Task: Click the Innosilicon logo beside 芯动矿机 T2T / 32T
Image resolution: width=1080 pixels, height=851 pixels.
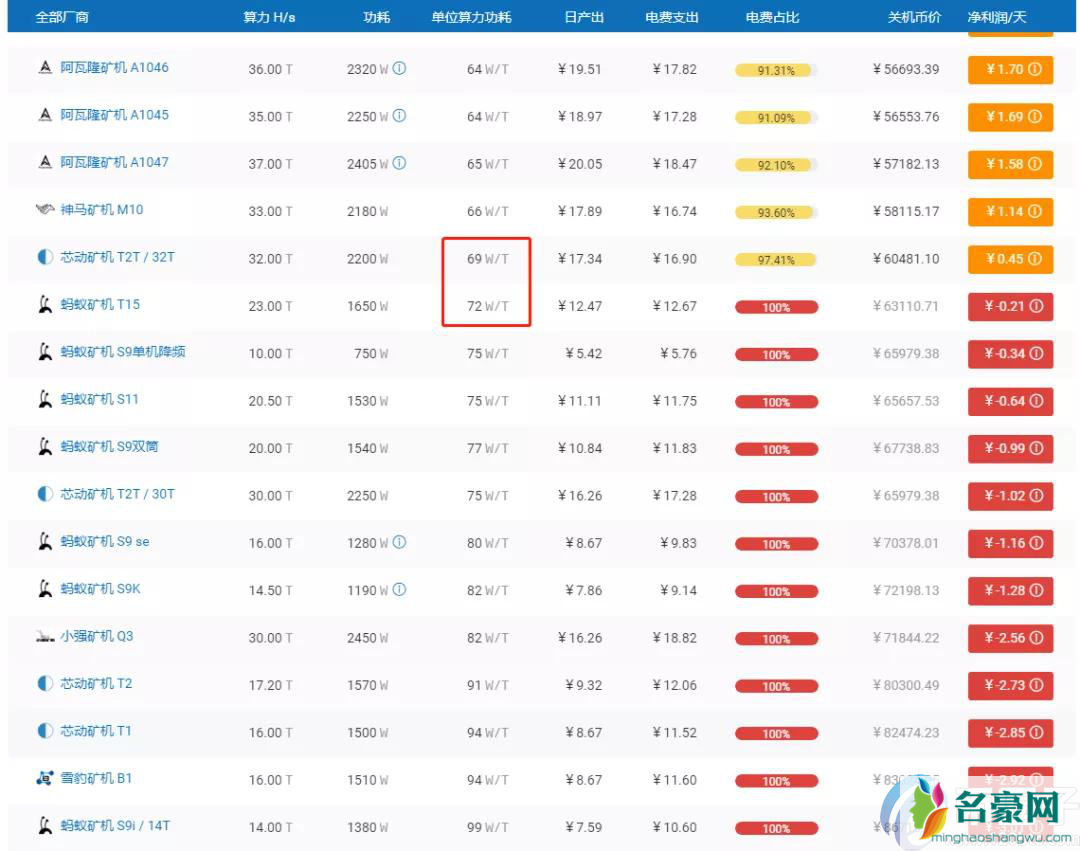Action: click(x=45, y=258)
